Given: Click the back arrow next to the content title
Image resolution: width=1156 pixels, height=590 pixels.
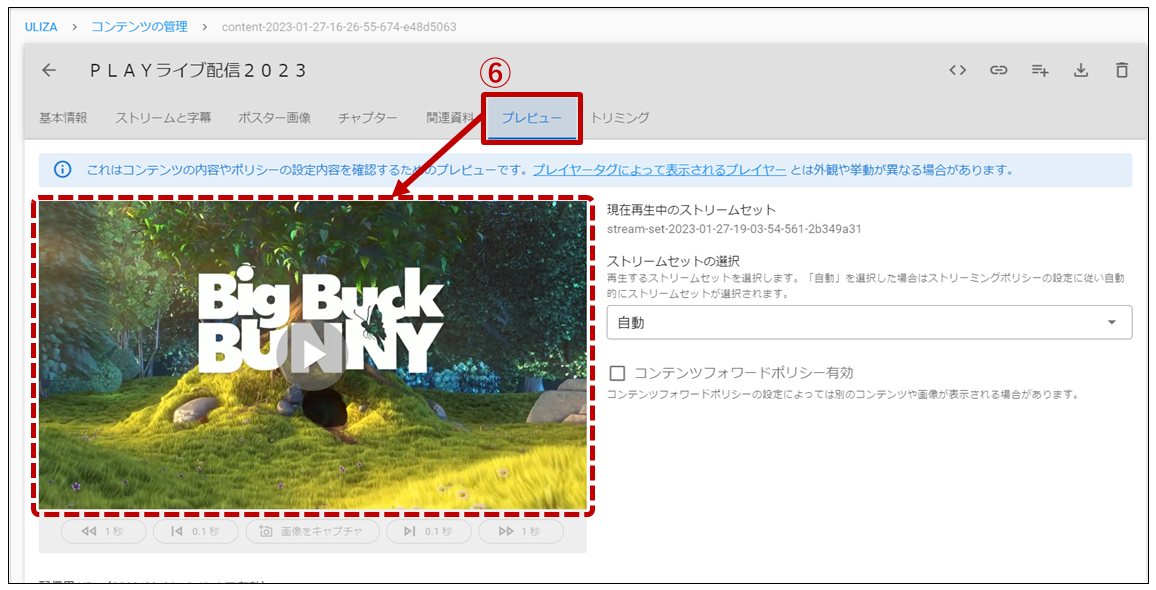Looking at the screenshot, I should click(49, 70).
